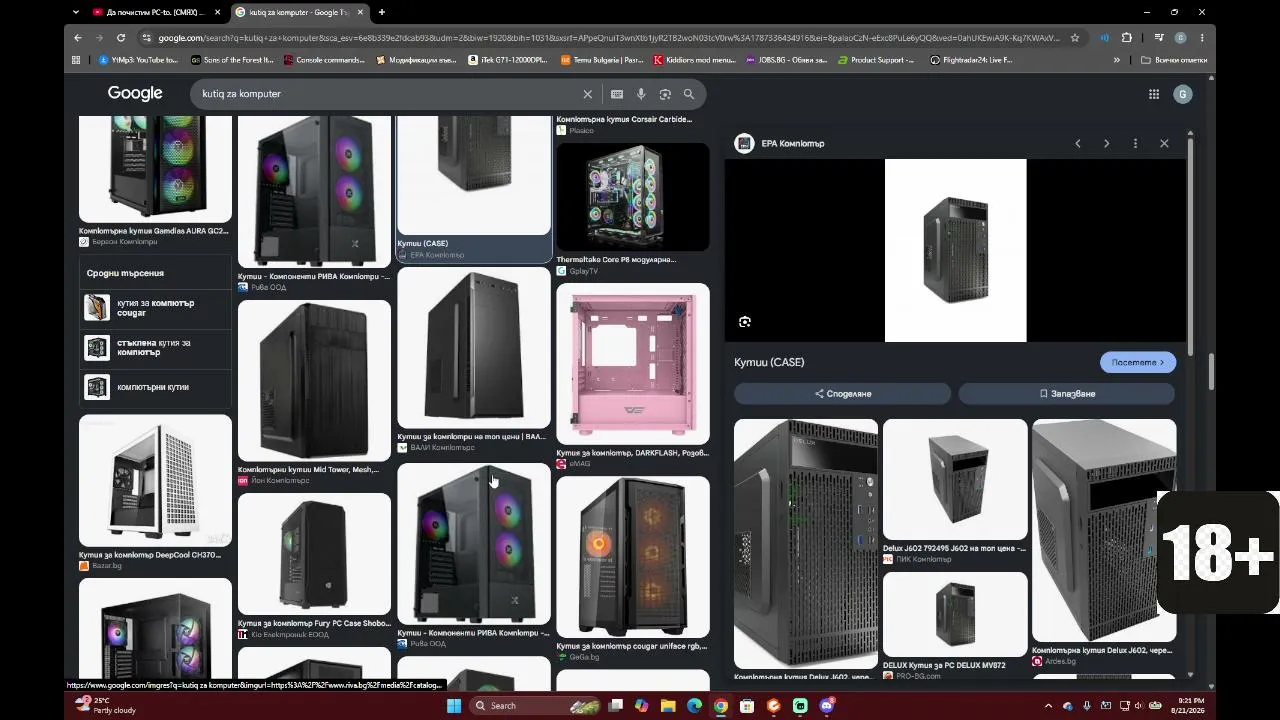Clear the Google search box with the X
The height and width of the screenshot is (720, 1280).
pyautogui.click(x=588, y=94)
